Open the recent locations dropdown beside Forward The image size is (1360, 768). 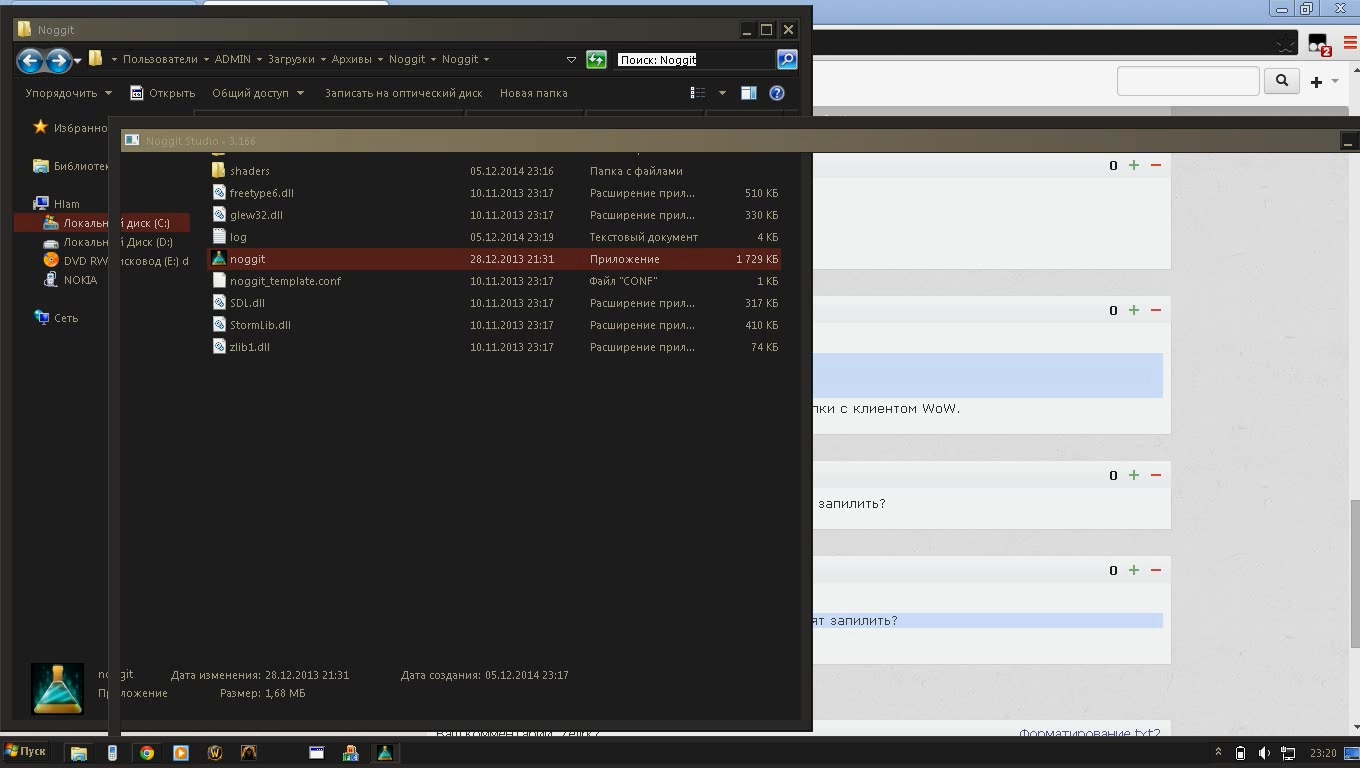(77, 61)
